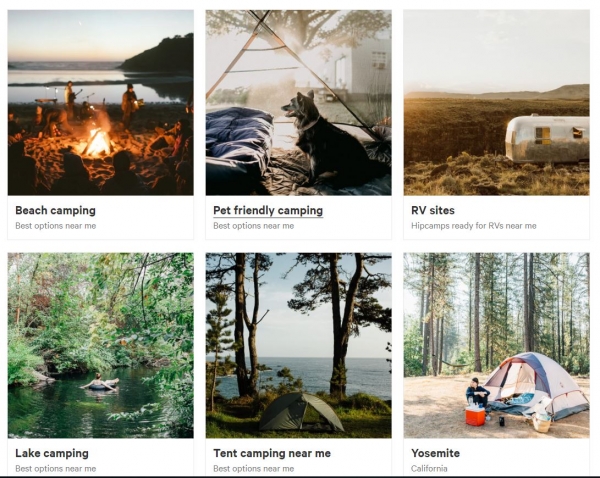Image resolution: width=600 pixels, height=478 pixels.
Task: Open the Beach camping campfire photo
Action: coord(101,103)
